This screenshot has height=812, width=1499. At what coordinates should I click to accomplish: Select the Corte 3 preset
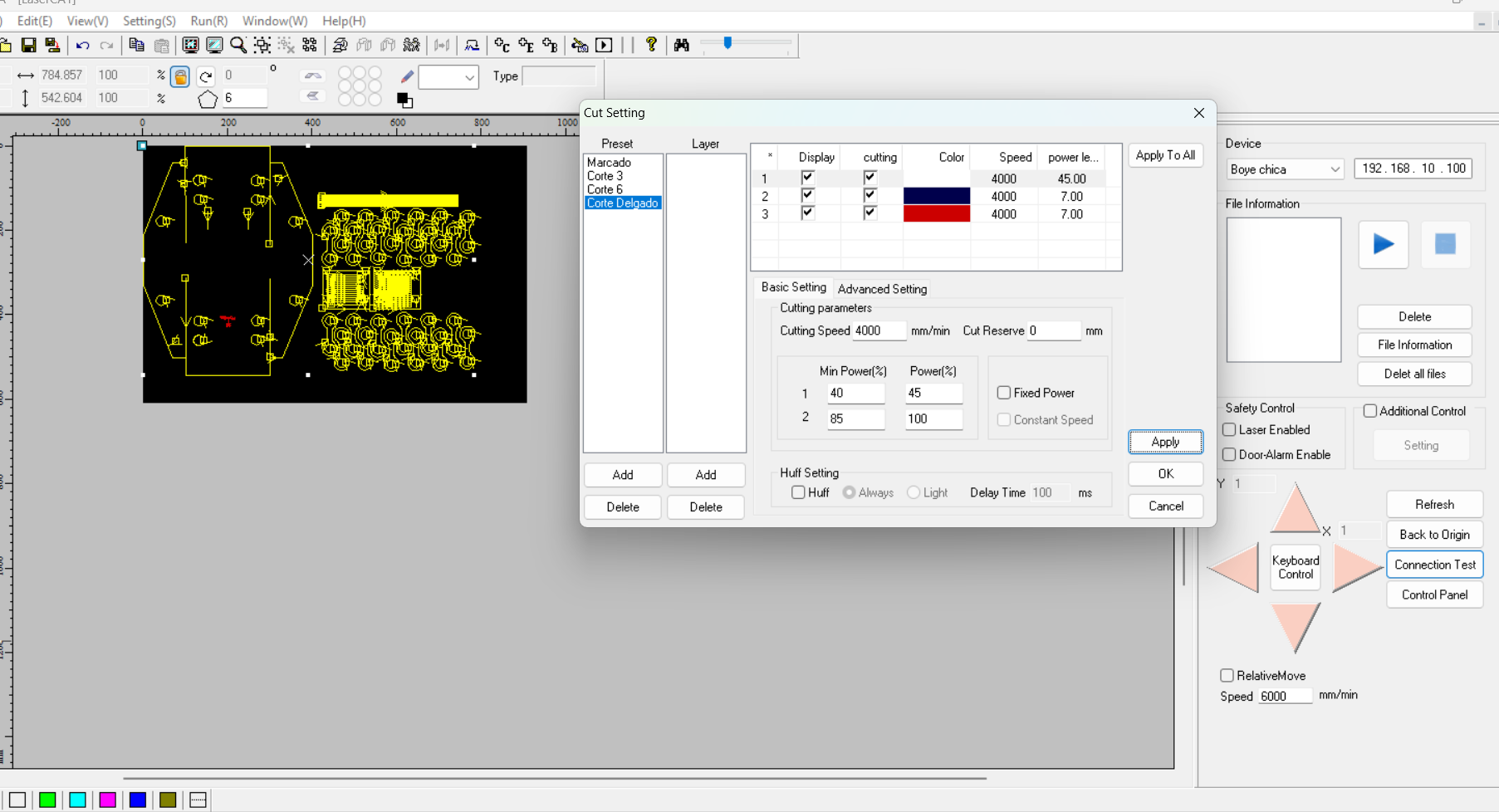click(x=605, y=176)
